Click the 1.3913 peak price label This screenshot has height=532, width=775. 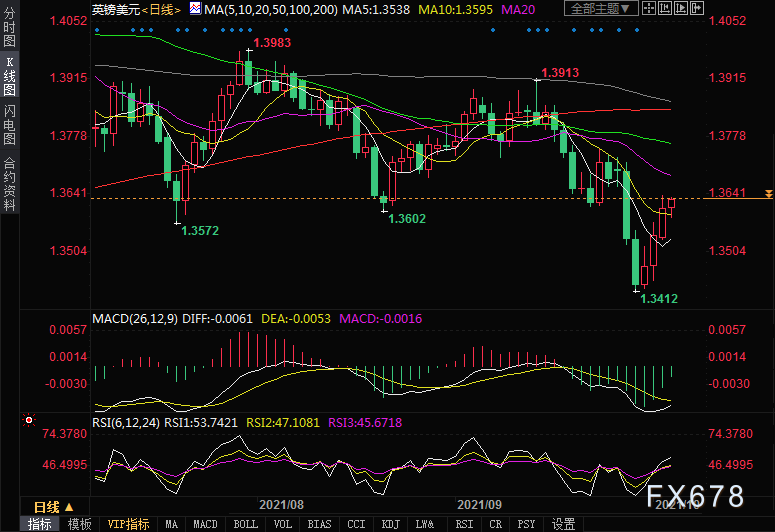coord(560,73)
